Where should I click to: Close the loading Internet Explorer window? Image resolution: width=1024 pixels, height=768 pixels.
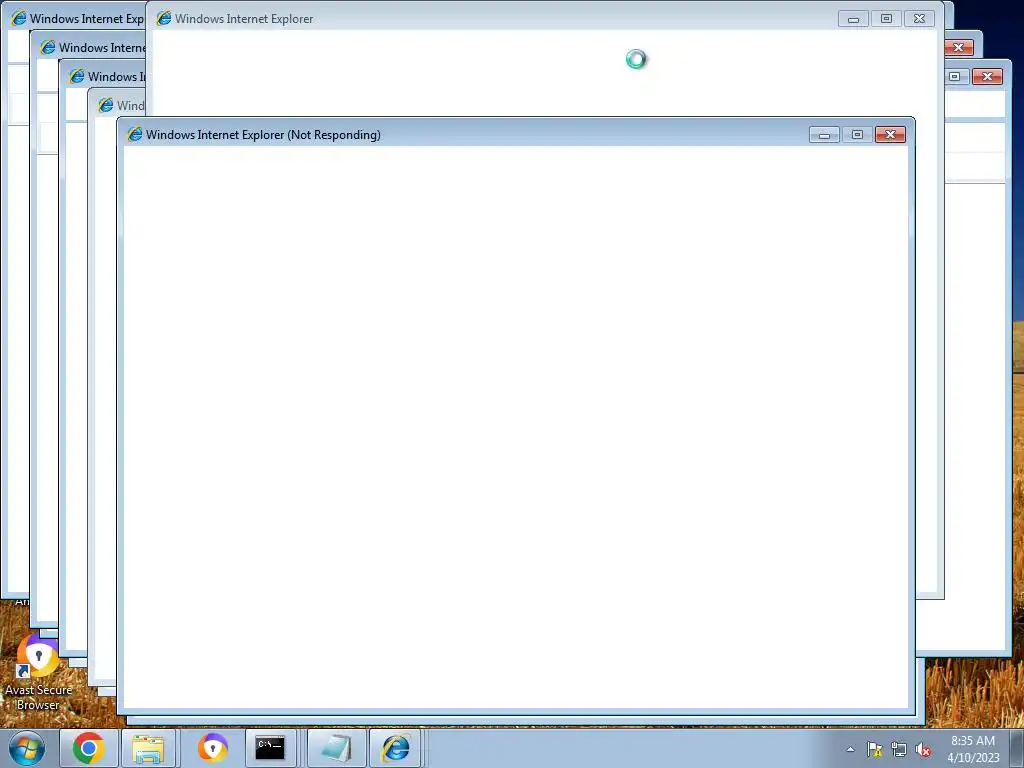(920, 19)
